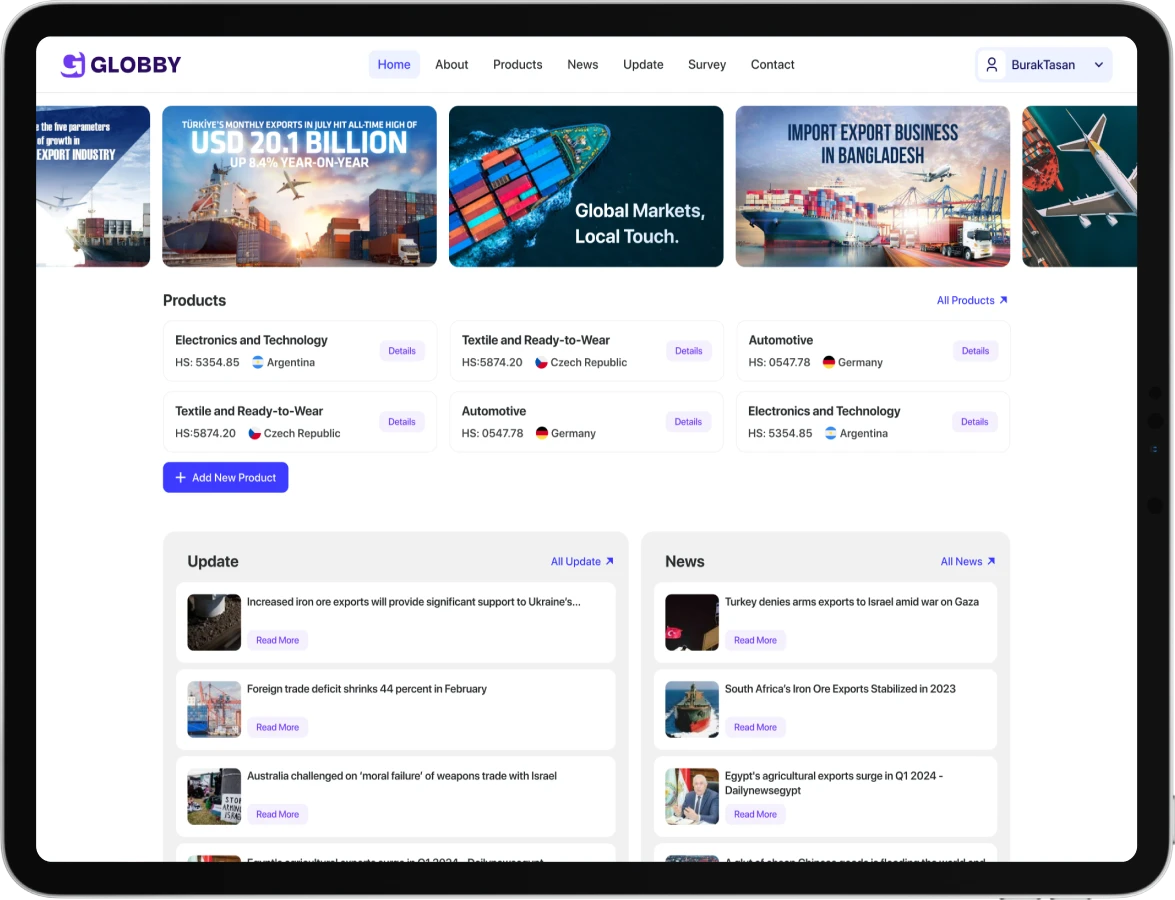The height and width of the screenshot is (900, 1175).
Task: Click arrow icon next to All Update
Action: point(609,561)
